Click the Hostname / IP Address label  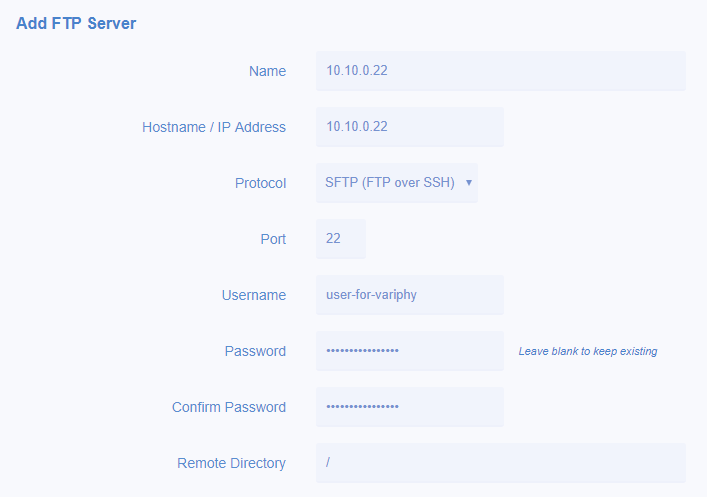coord(214,127)
